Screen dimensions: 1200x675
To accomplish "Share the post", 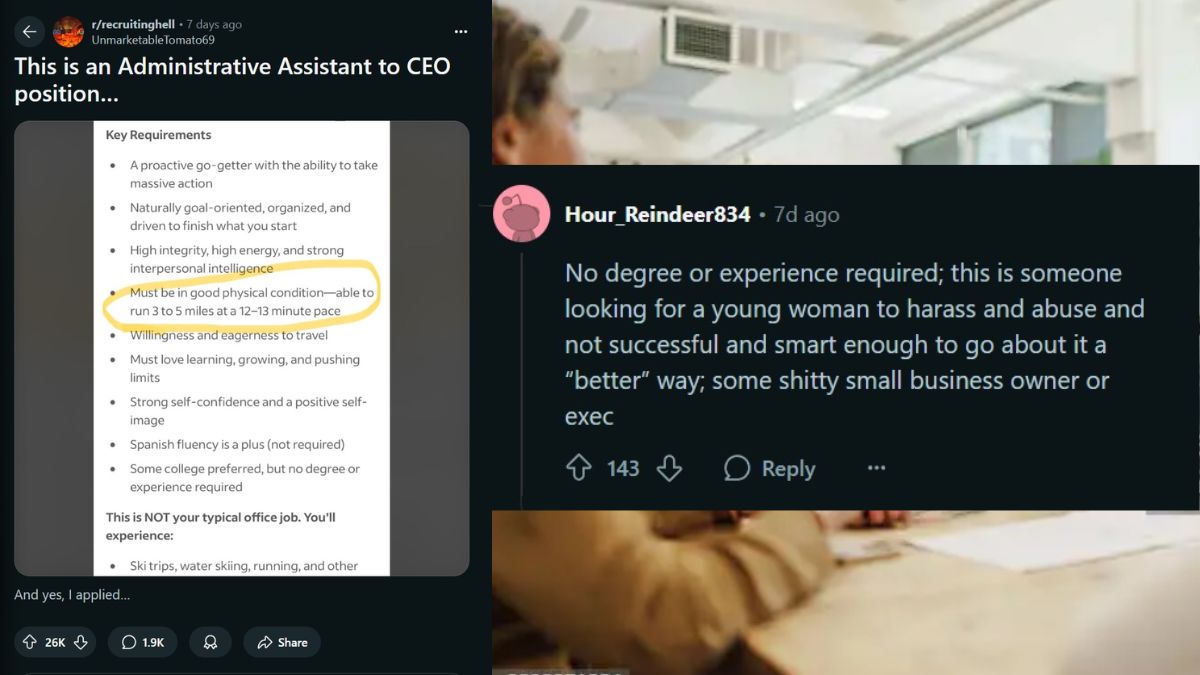I will [x=282, y=642].
